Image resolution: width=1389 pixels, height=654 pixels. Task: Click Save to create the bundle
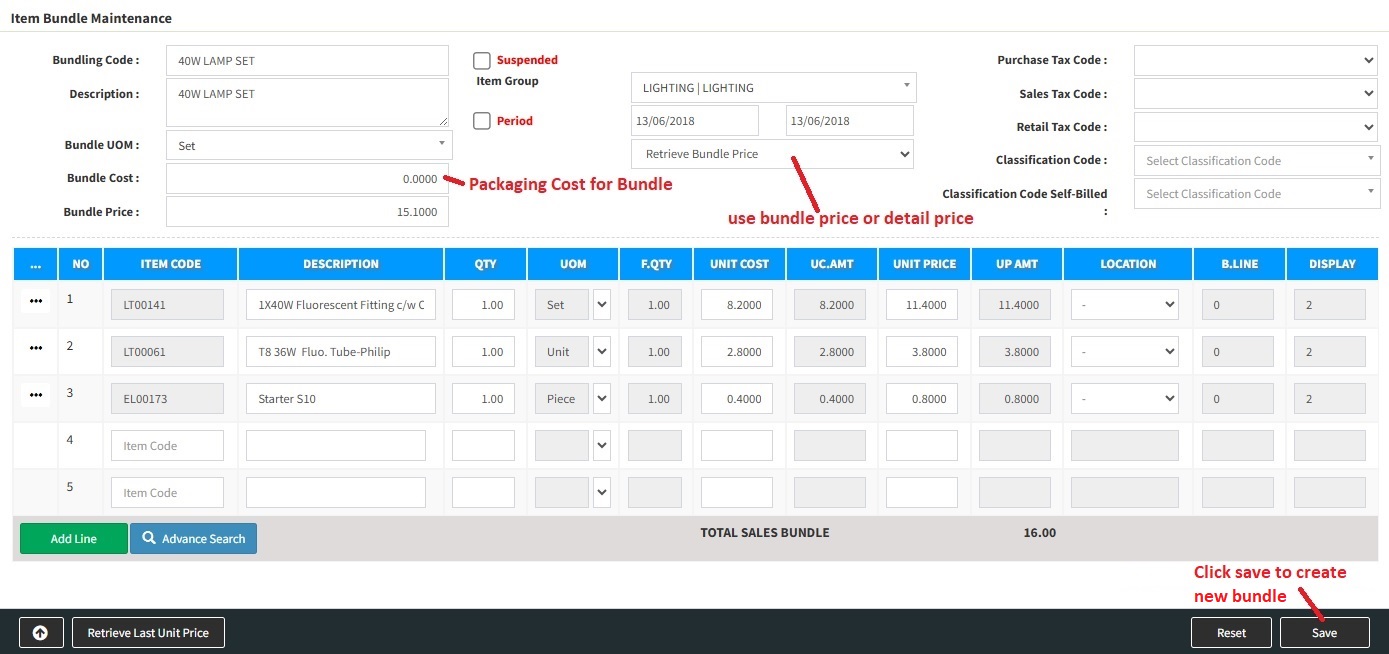coord(1324,633)
